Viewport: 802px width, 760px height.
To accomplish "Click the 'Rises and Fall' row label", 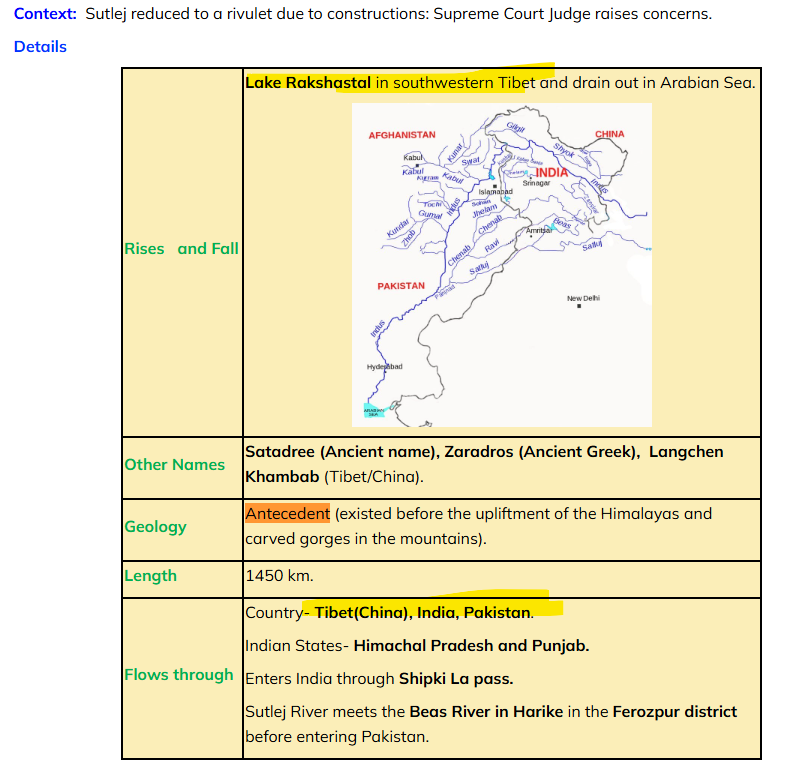I will 182,249.
